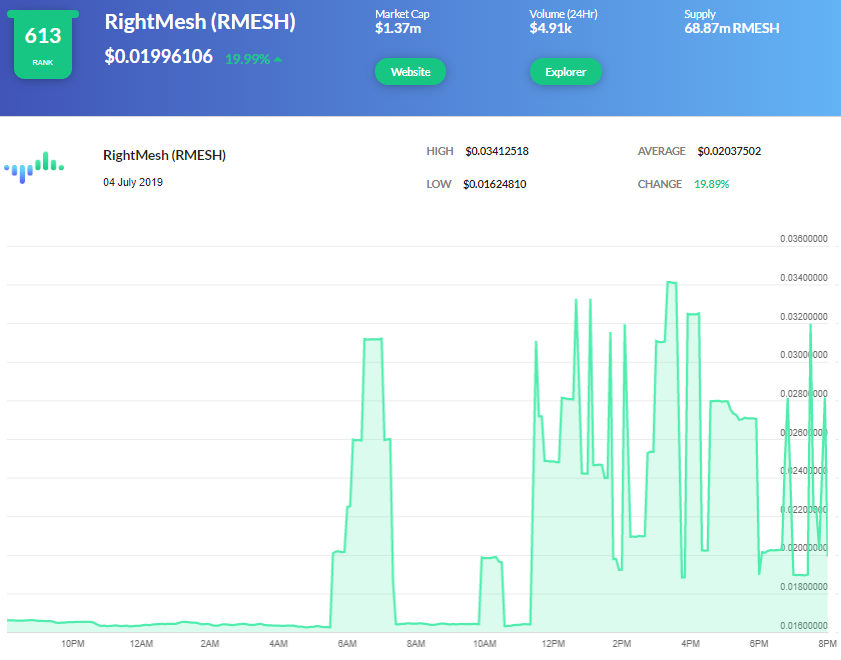Click the 8PM x-axis label

[828, 643]
